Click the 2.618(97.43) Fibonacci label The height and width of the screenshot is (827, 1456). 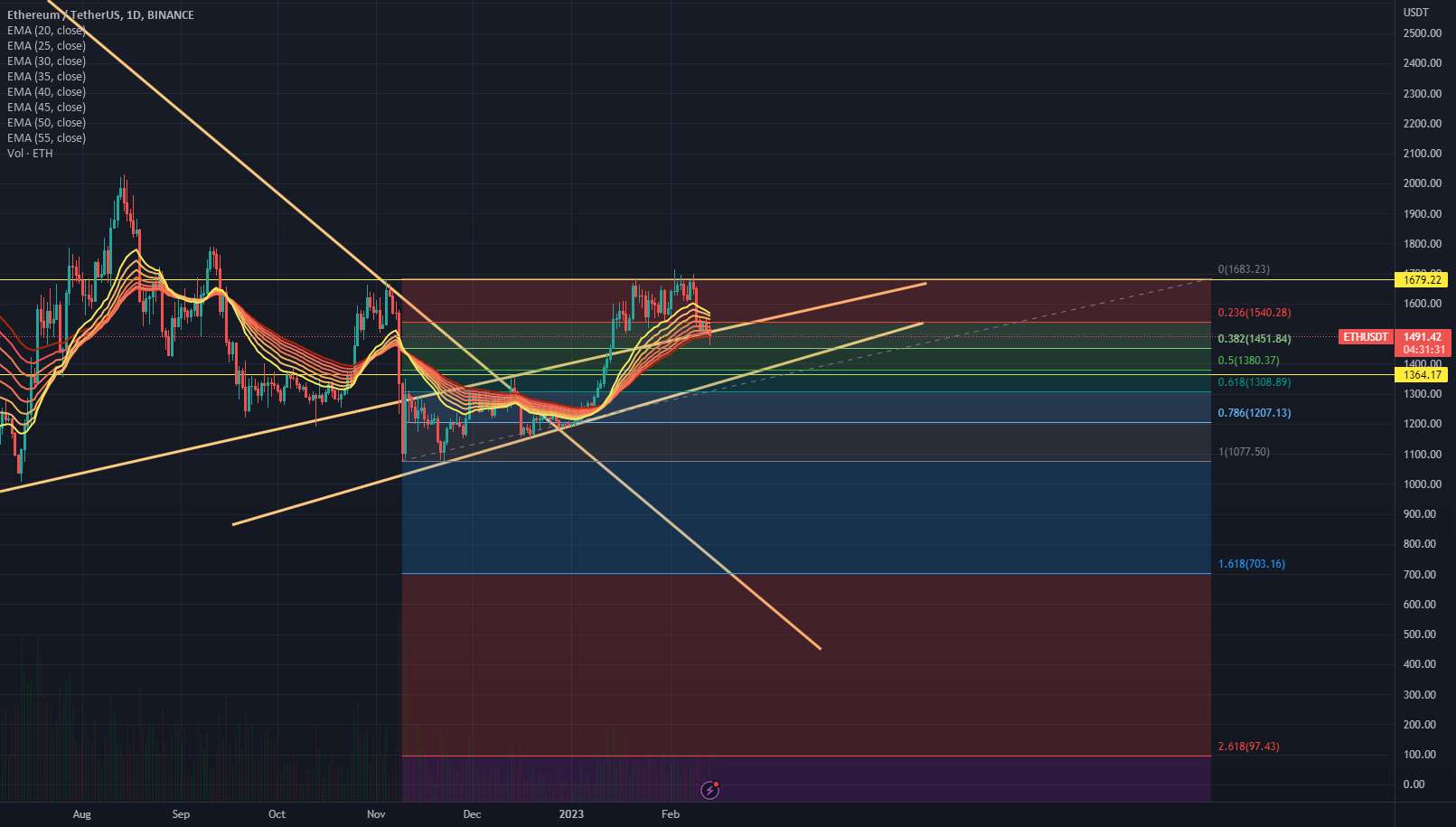point(1248,747)
